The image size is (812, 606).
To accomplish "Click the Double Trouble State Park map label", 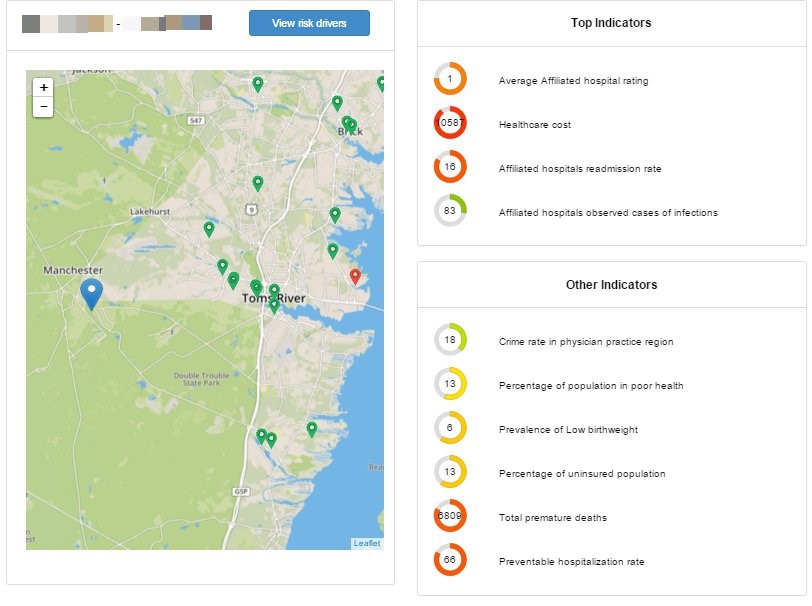I will pos(201,379).
